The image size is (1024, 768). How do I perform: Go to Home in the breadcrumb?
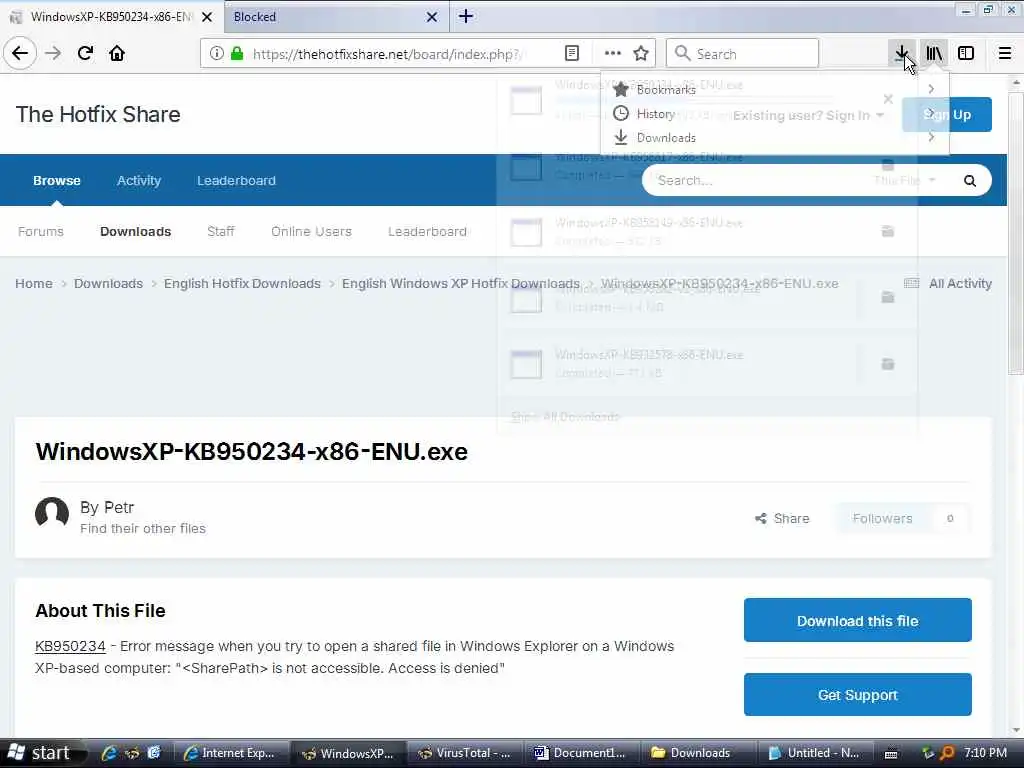34,283
